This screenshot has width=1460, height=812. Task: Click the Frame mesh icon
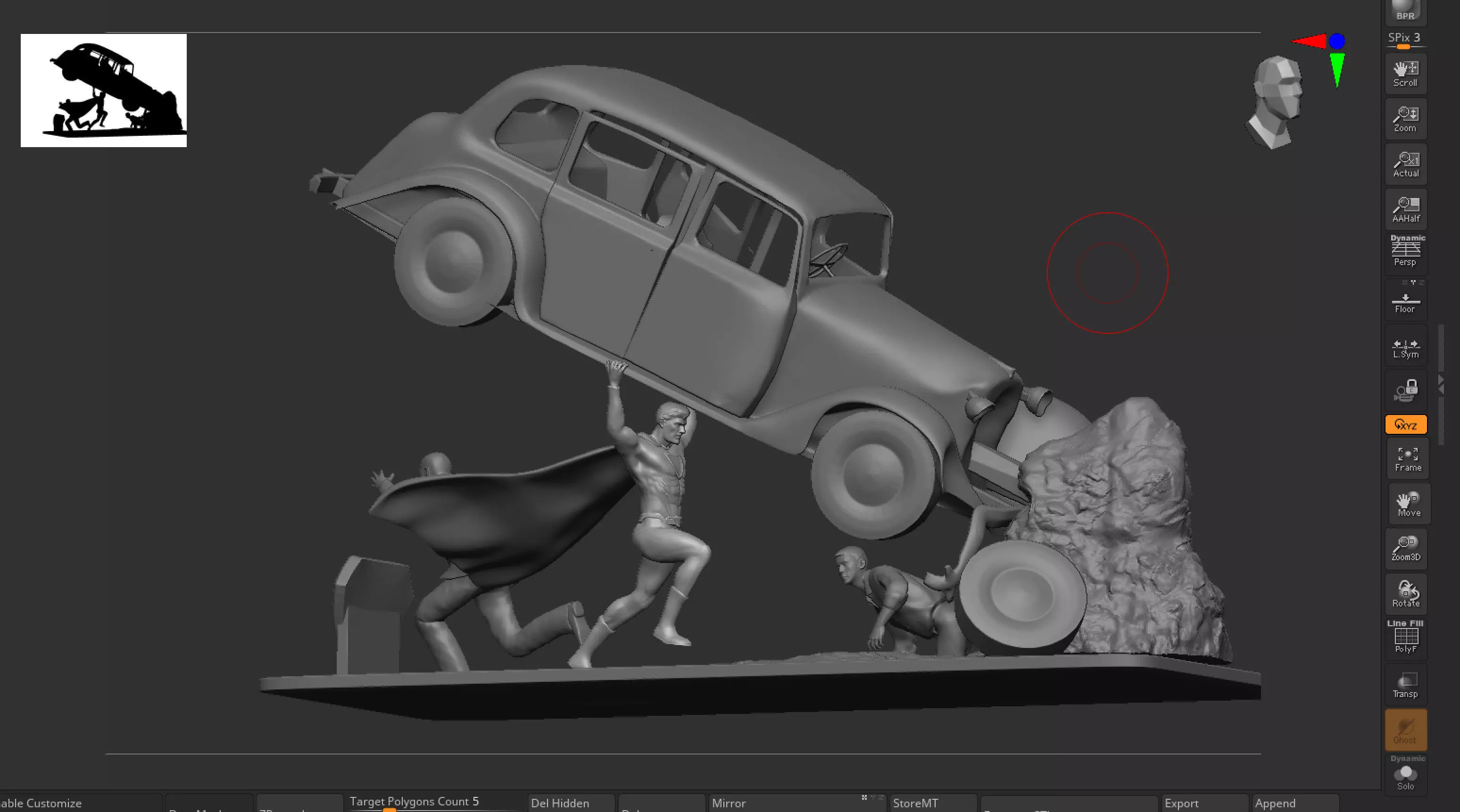pos(1407,459)
